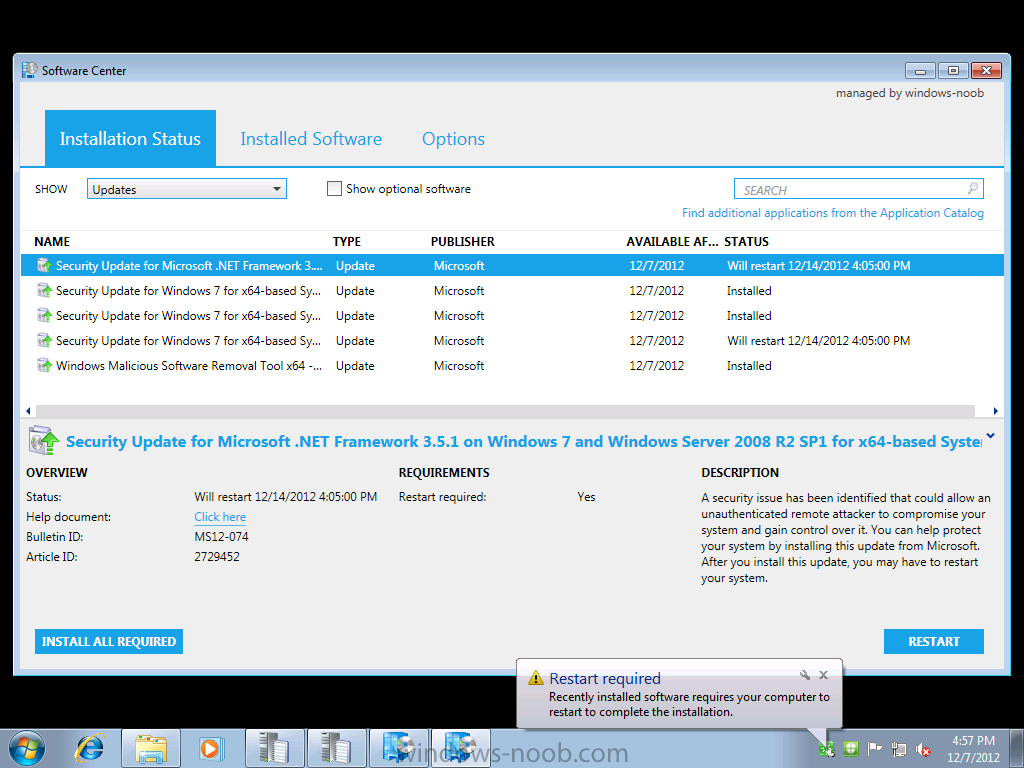Collapse the update details pane chevron

point(991,435)
